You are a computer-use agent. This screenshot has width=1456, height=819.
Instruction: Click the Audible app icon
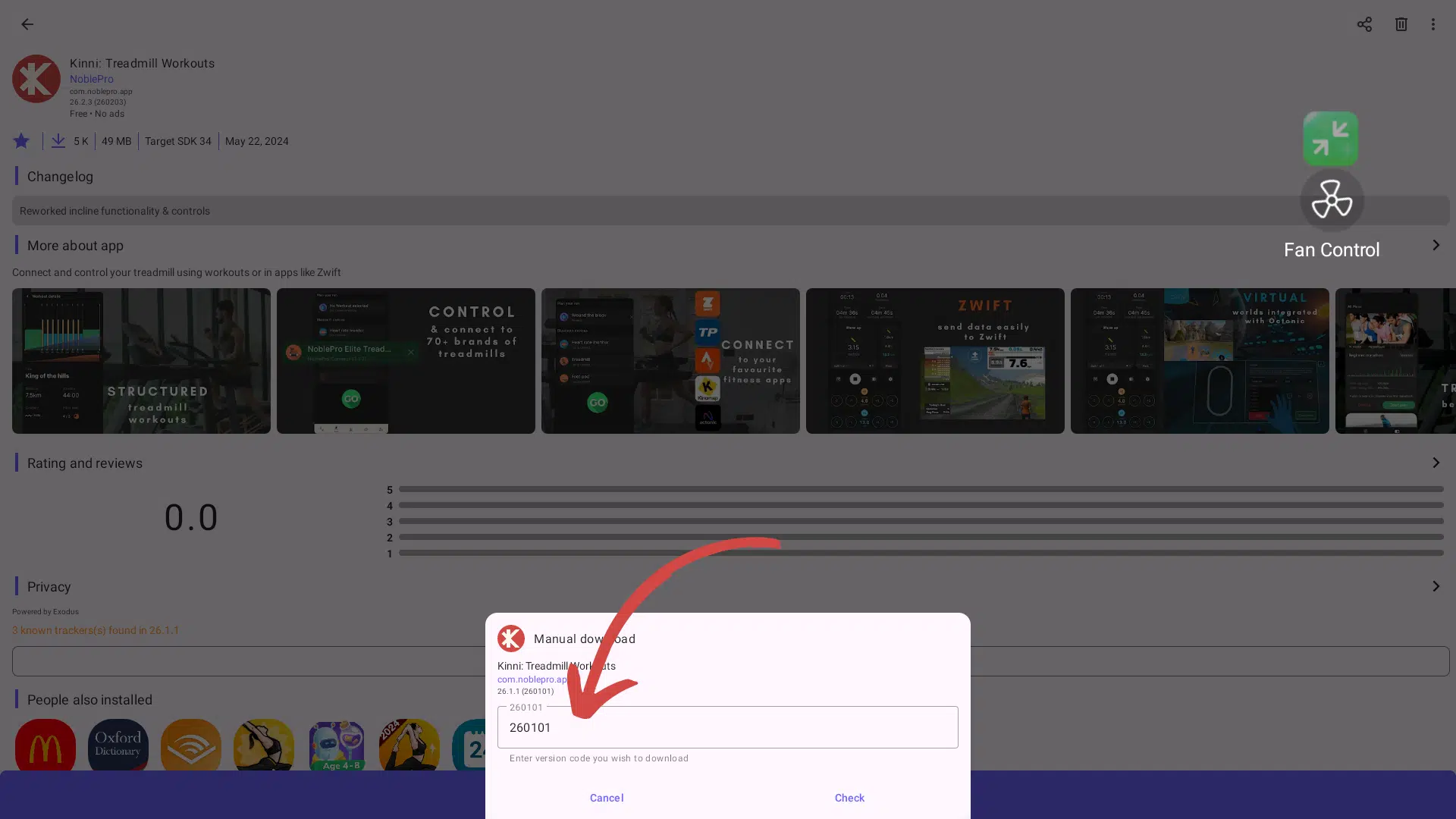pos(190,747)
